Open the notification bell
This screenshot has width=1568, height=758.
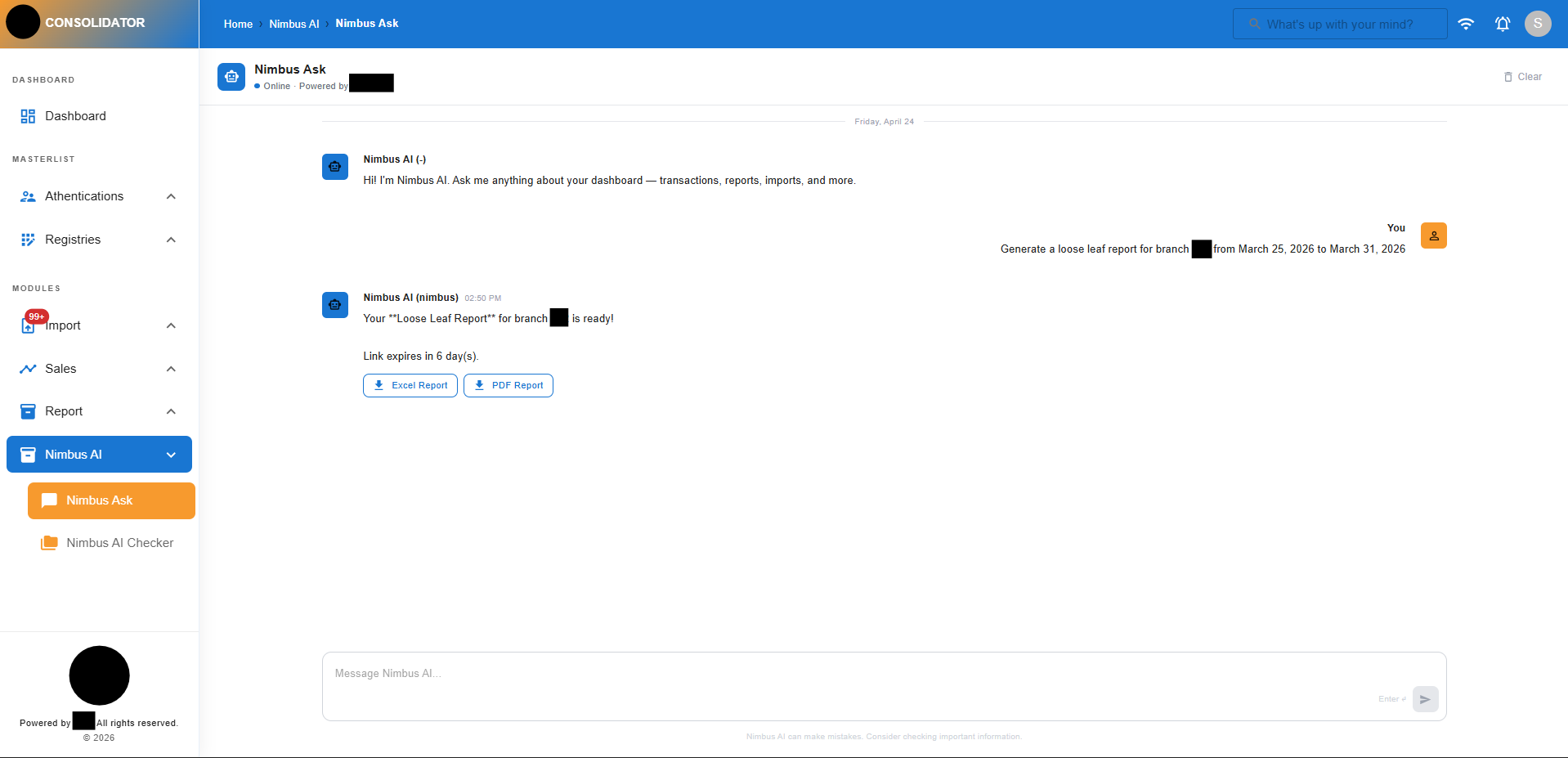point(1503,24)
